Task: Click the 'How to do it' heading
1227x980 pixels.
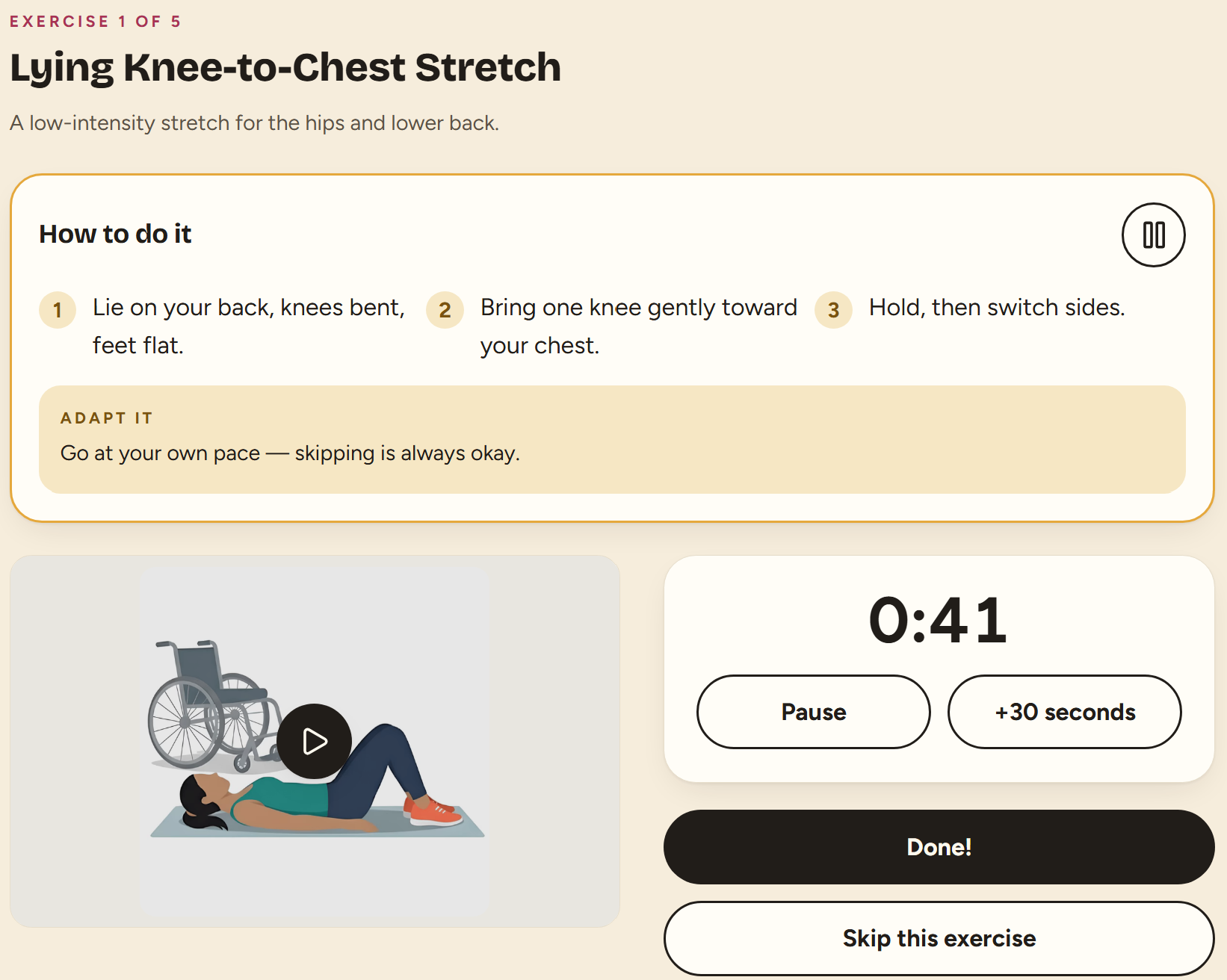Action: click(115, 234)
